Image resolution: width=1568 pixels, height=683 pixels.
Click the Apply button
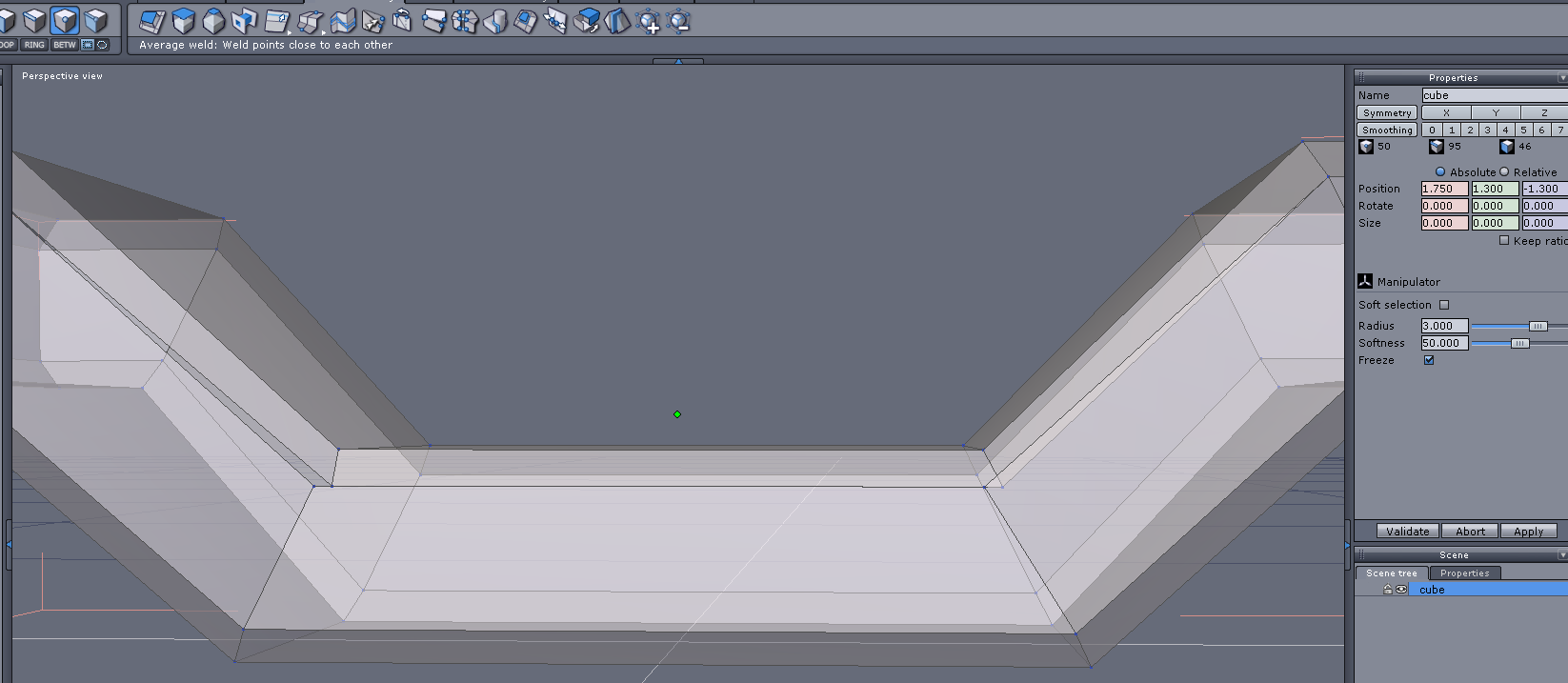coord(1529,532)
